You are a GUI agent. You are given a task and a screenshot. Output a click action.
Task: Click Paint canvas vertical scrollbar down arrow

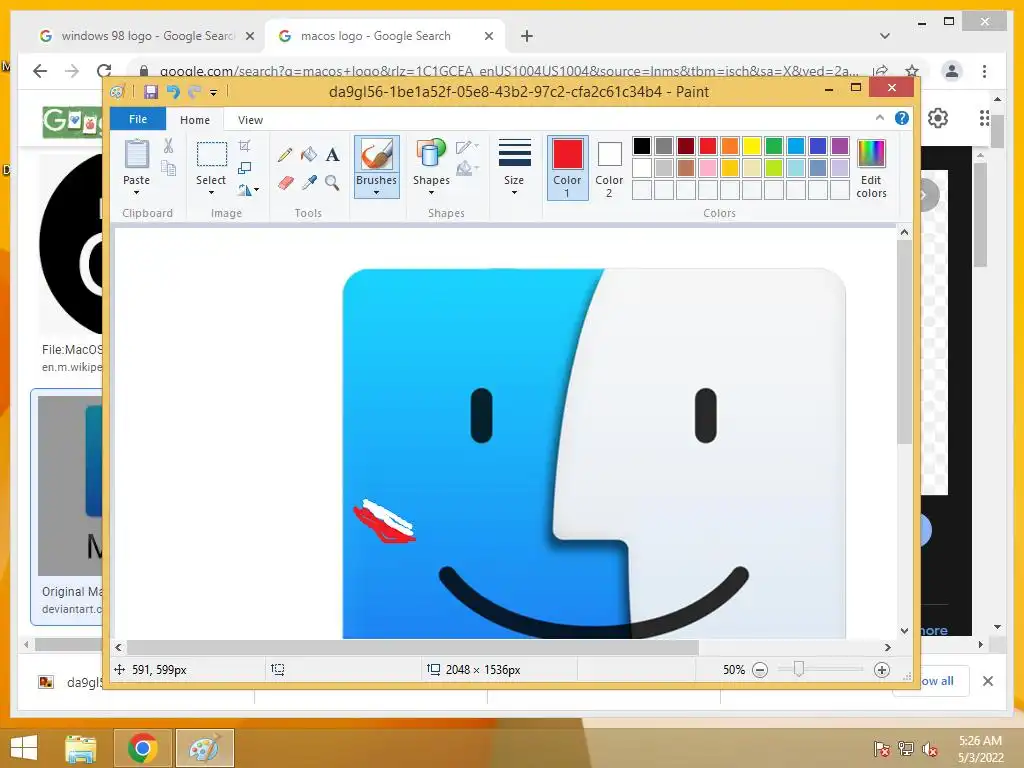pyautogui.click(x=904, y=630)
